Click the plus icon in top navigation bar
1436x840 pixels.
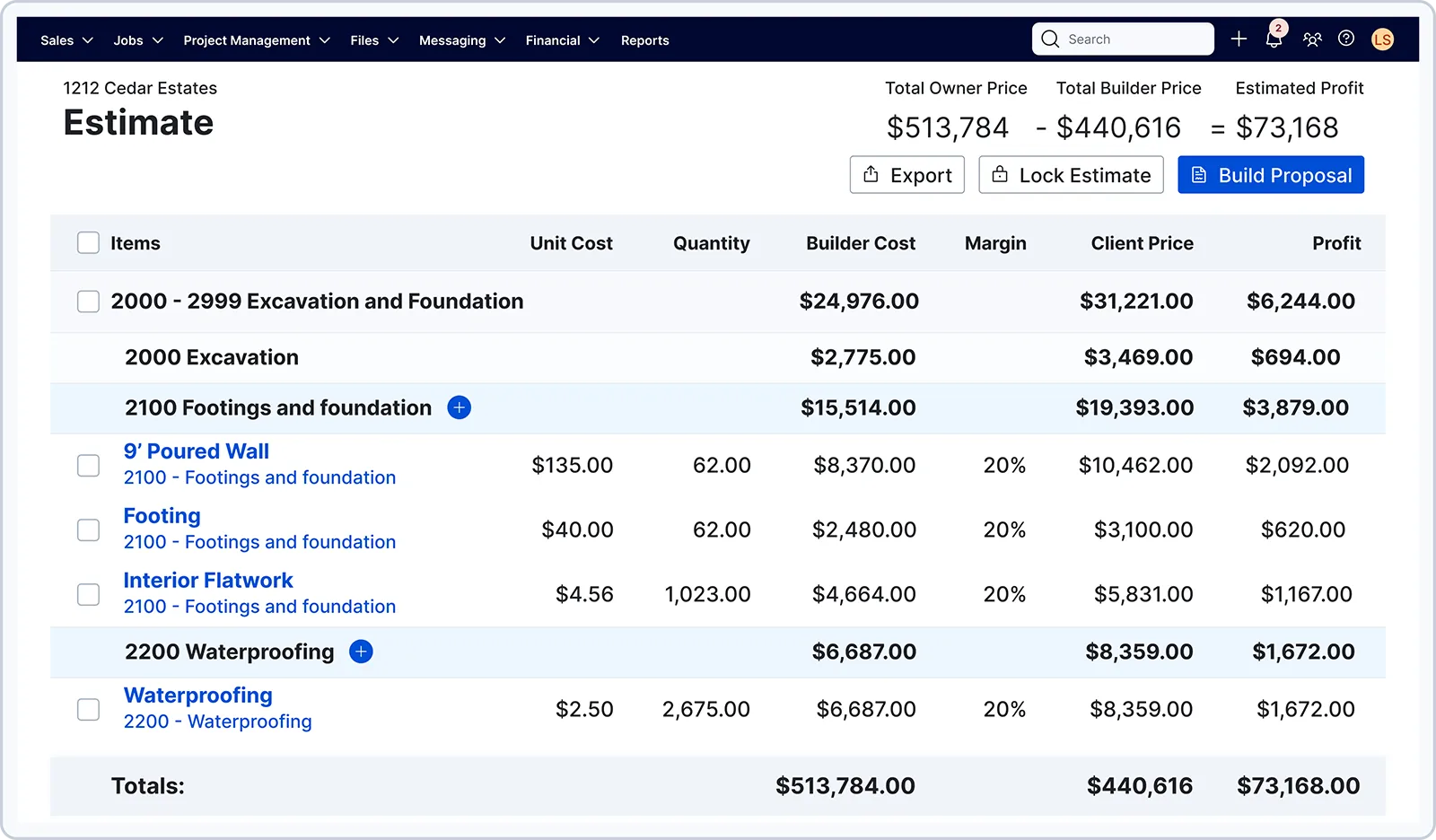coord(1239,39)
